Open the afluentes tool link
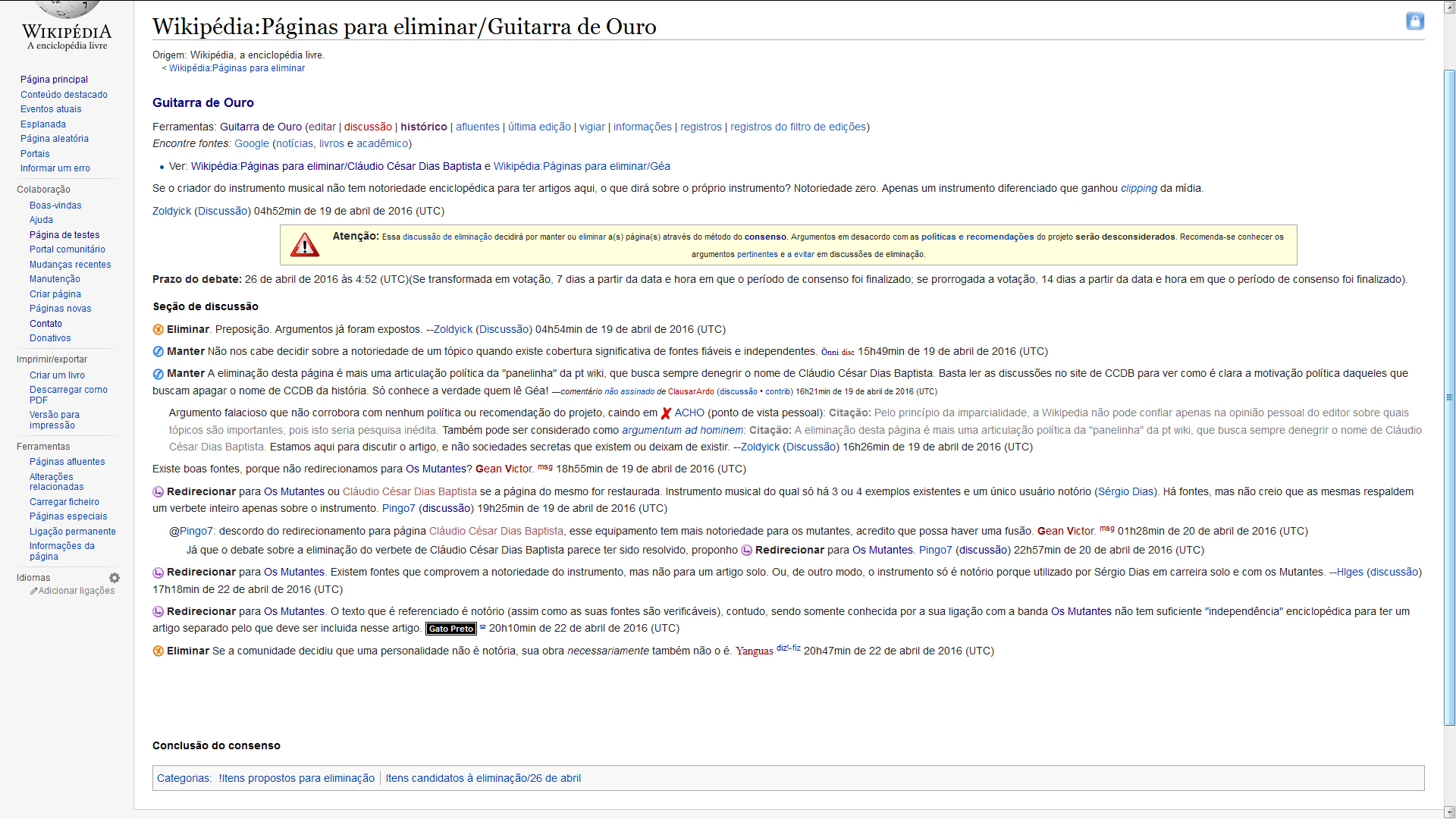 coord(477,127)
